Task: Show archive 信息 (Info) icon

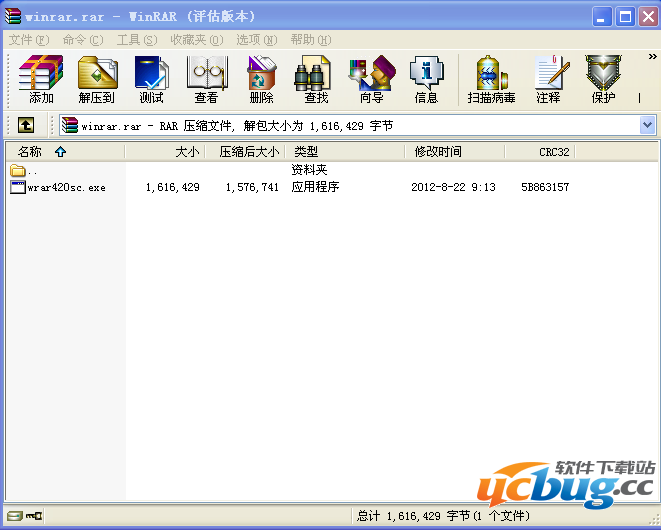Action: (426, 79)
